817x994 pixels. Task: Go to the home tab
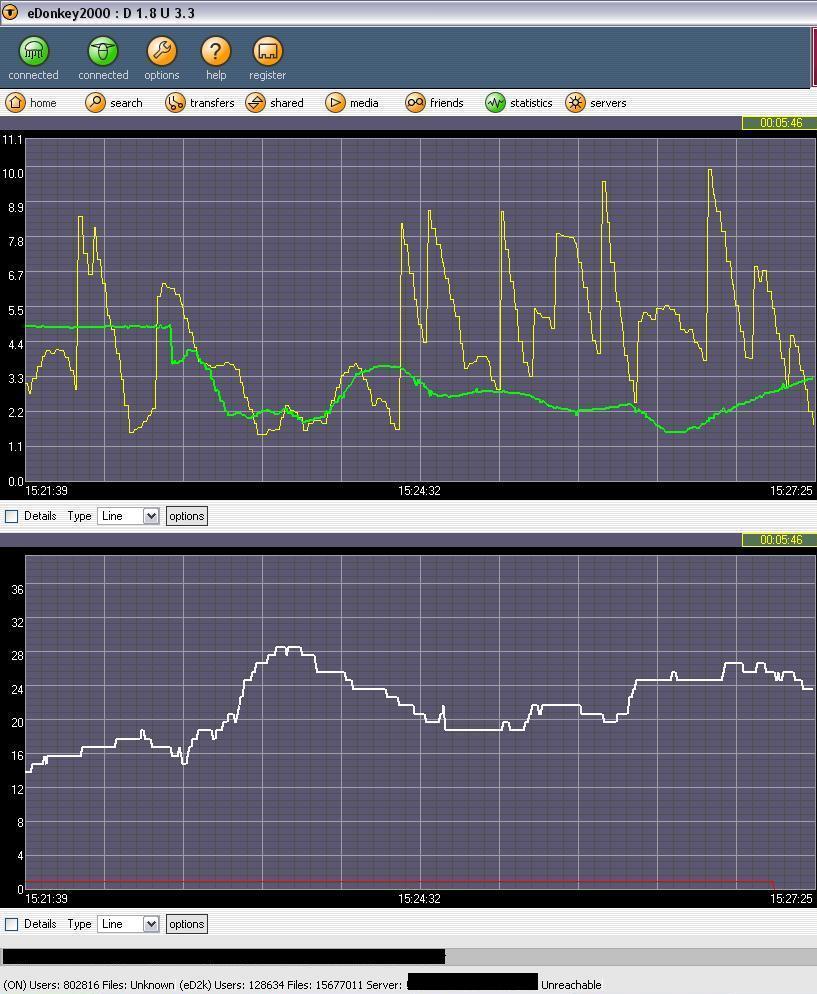(x=31, y=103)
